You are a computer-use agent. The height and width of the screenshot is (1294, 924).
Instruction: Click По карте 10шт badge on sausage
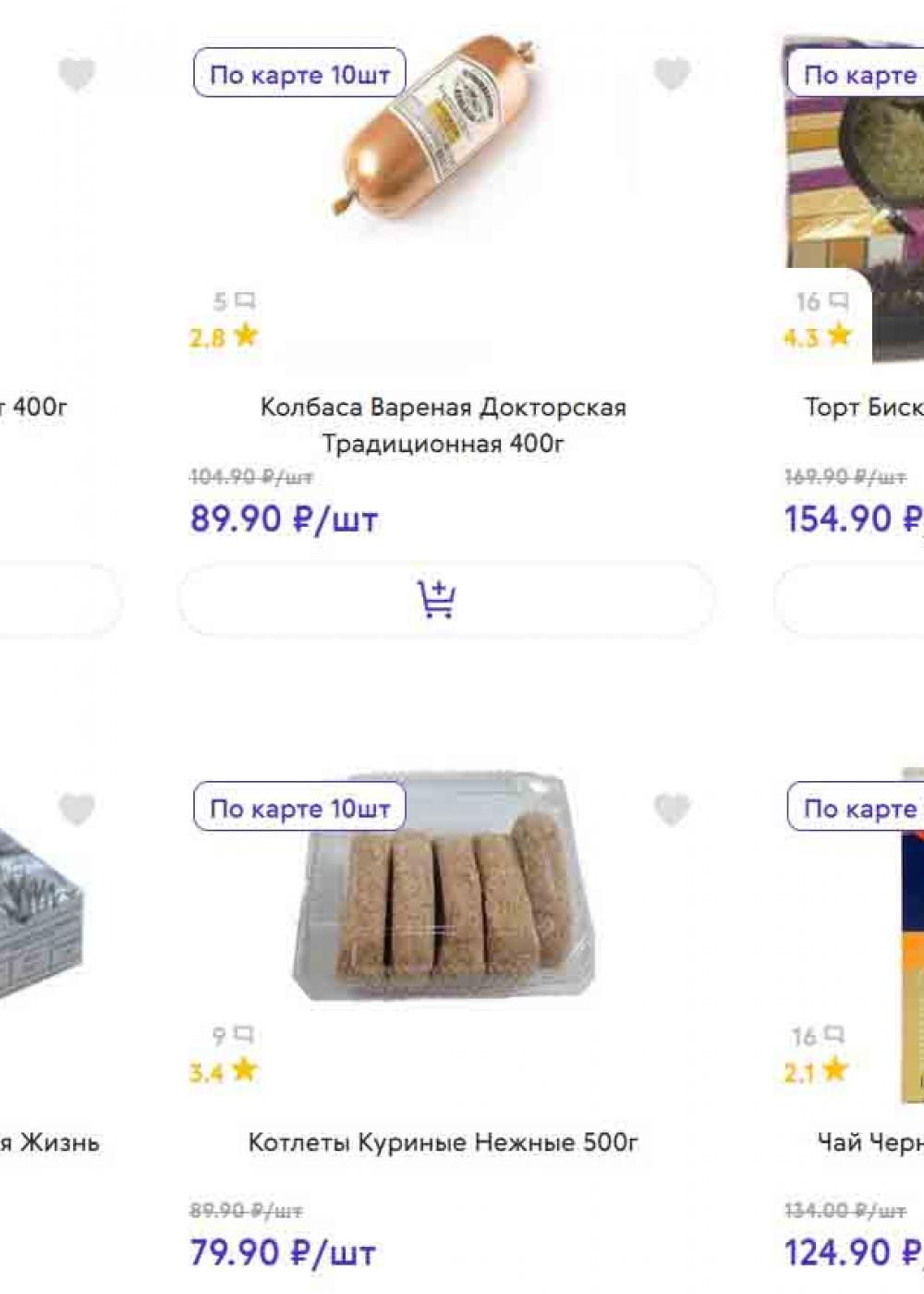tap(299, 73)
